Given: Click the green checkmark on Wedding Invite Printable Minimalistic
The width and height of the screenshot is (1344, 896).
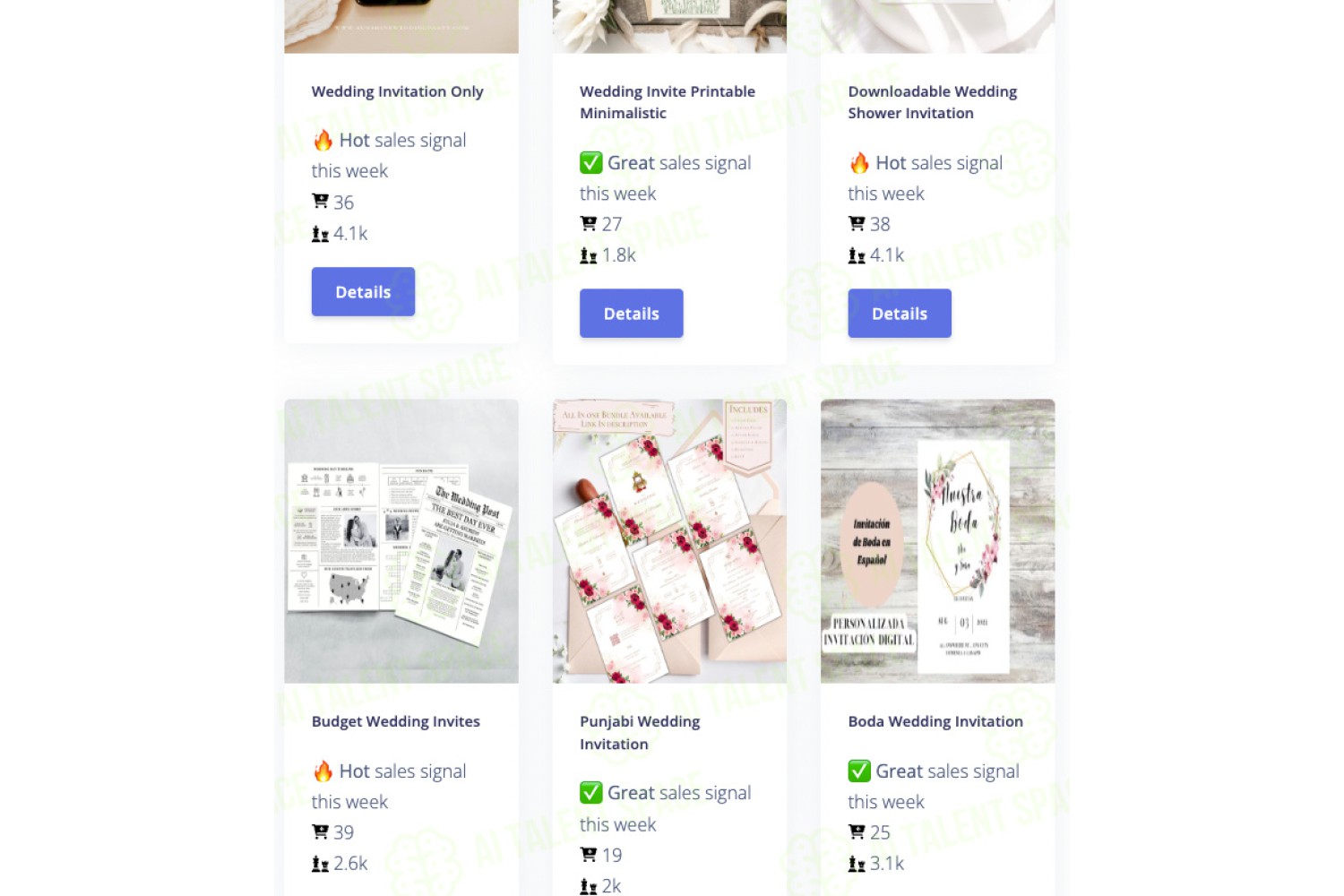Looking at the screenshot, I should point(590,163).
